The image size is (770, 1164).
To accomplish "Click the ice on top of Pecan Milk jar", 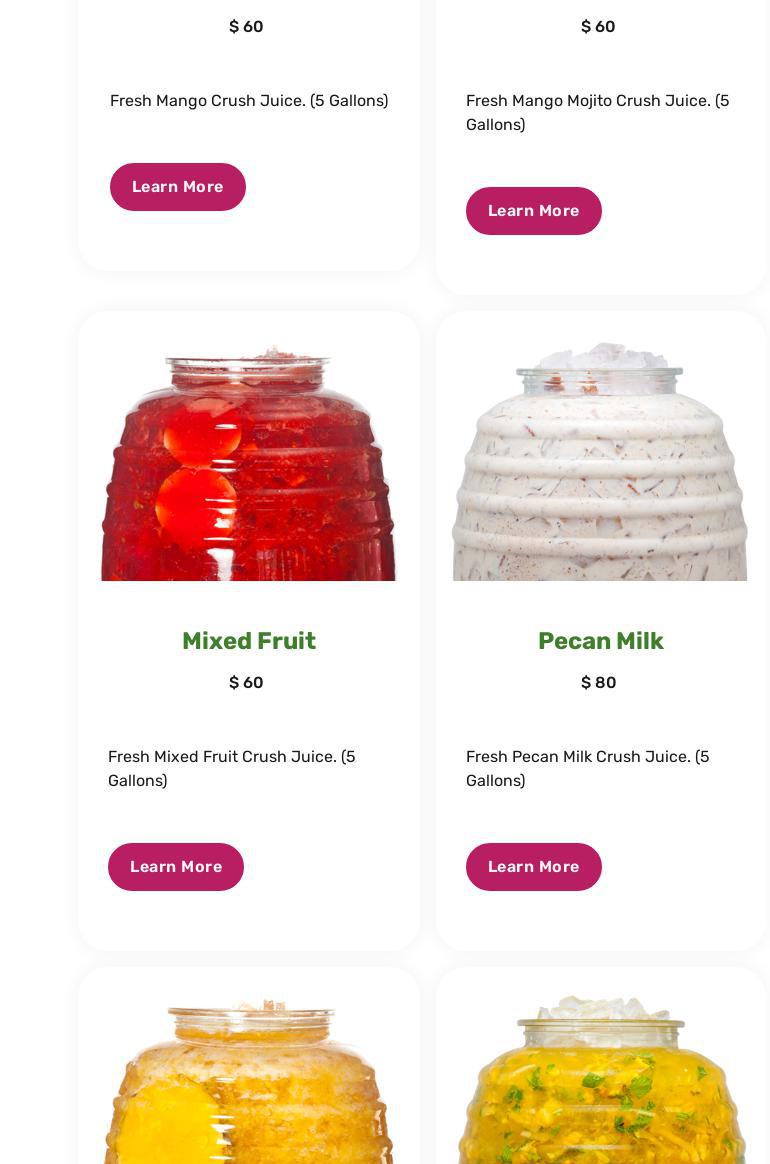I will coord(600,356).
